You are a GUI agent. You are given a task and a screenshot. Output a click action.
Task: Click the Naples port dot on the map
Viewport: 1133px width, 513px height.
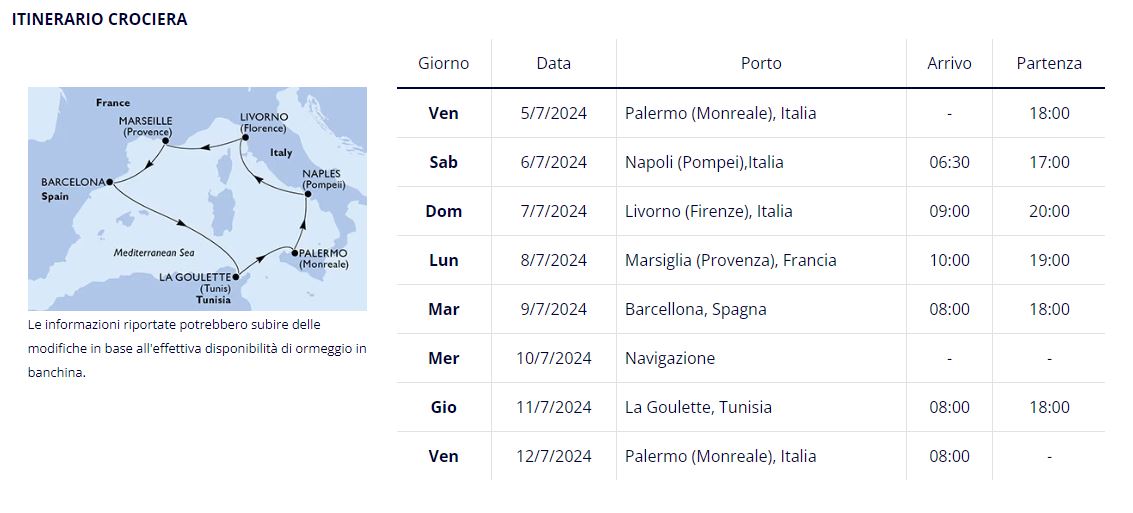click(x=307, y=194)
